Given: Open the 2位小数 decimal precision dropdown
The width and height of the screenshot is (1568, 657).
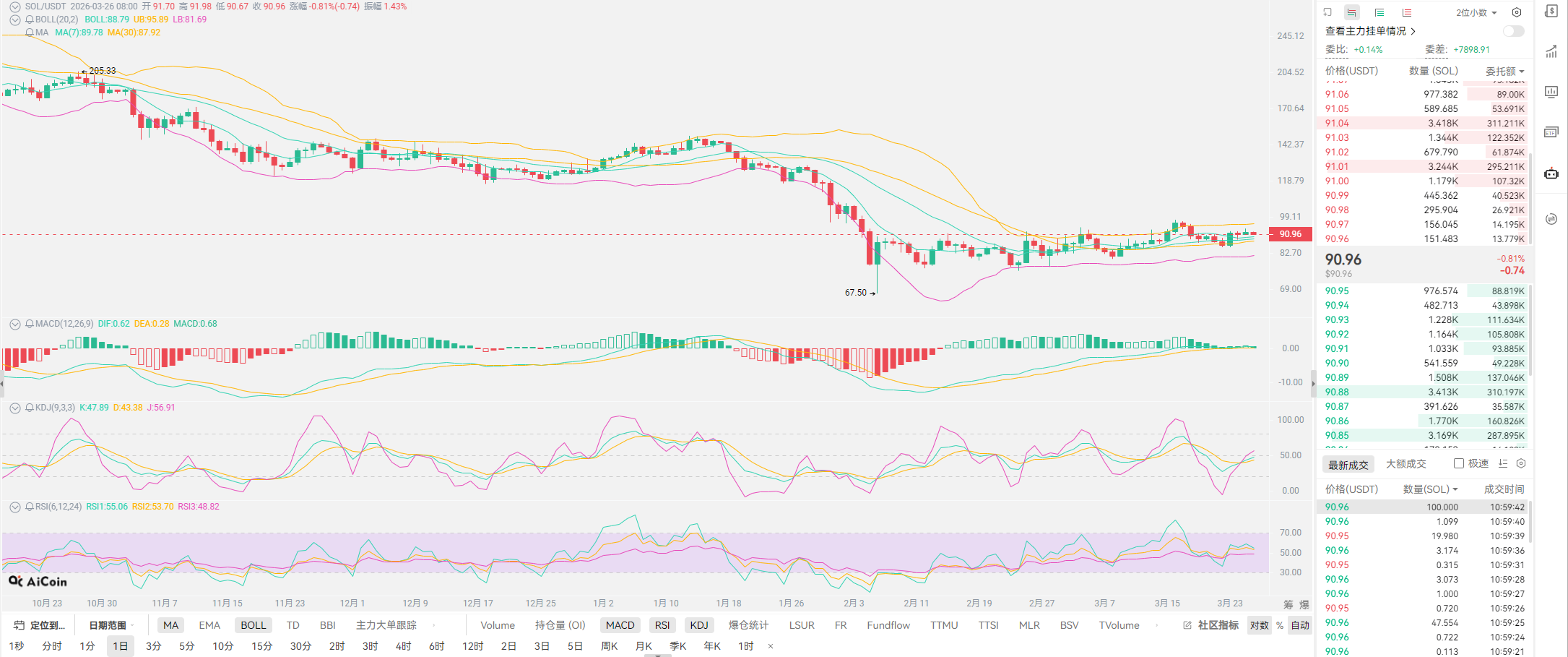Looking at the screenshot, I should coord(1476,12).
